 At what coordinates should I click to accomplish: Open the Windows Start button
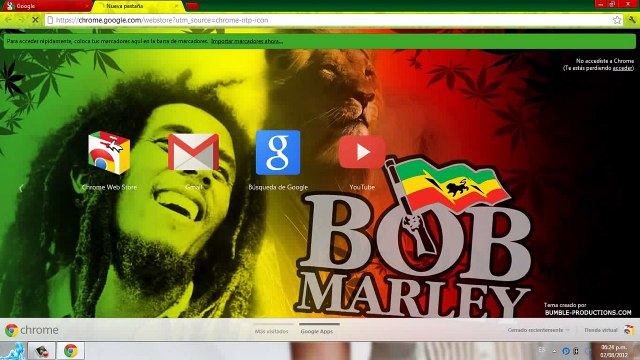[x=12, y=351]
